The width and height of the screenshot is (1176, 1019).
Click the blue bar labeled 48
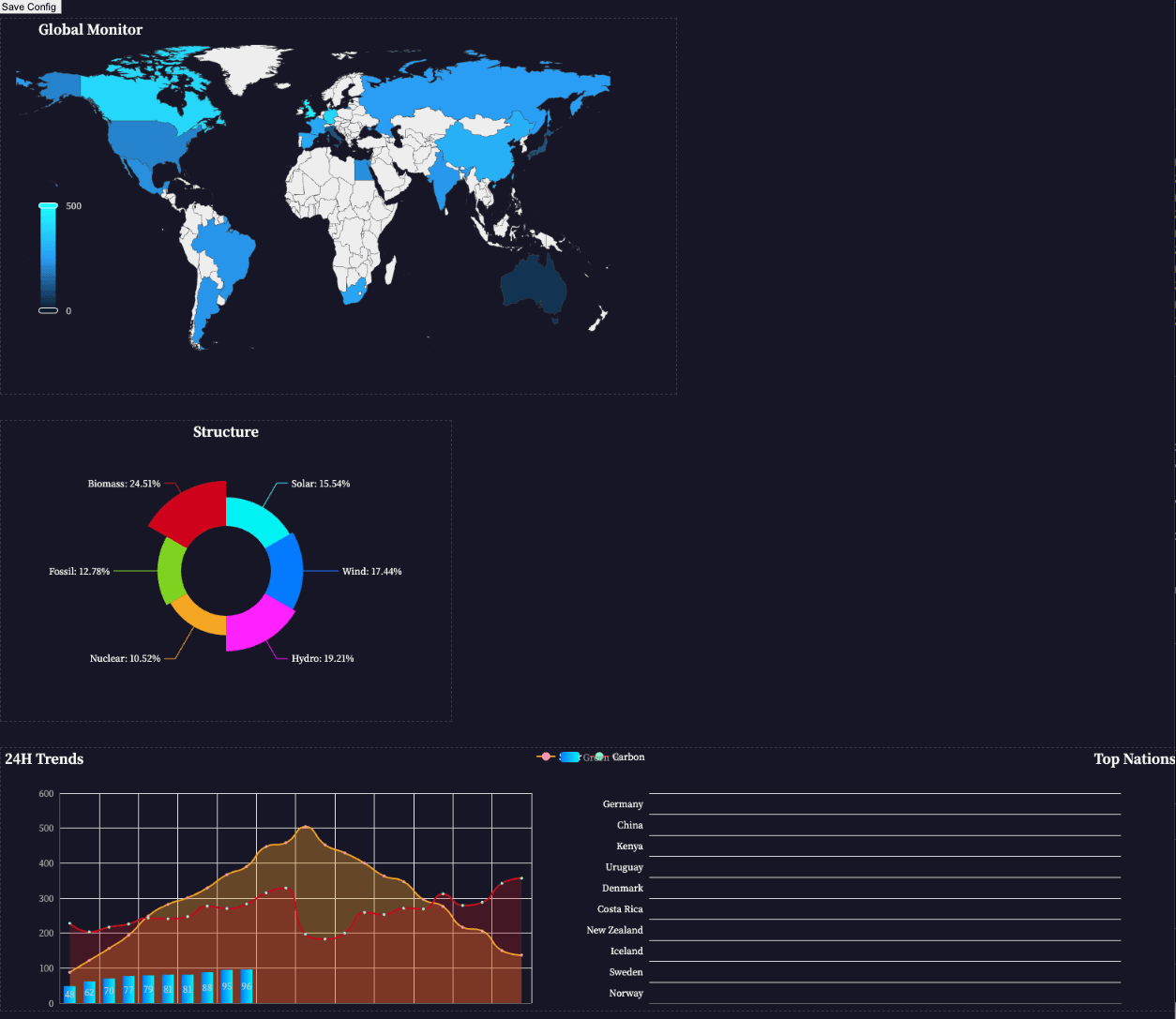pos(69,994)
